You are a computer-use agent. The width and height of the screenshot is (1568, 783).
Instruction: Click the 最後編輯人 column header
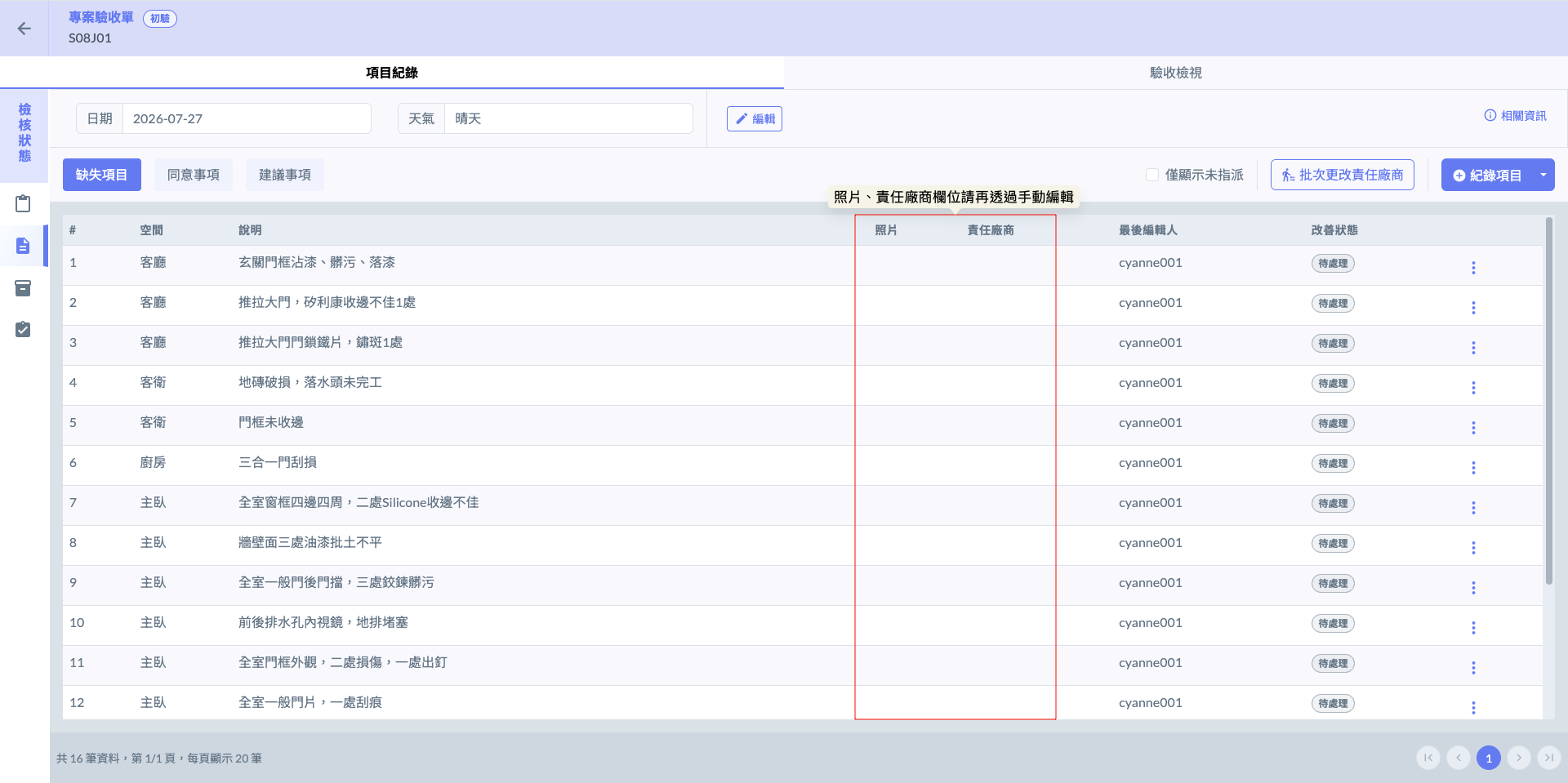click(x=1148, y=230)
